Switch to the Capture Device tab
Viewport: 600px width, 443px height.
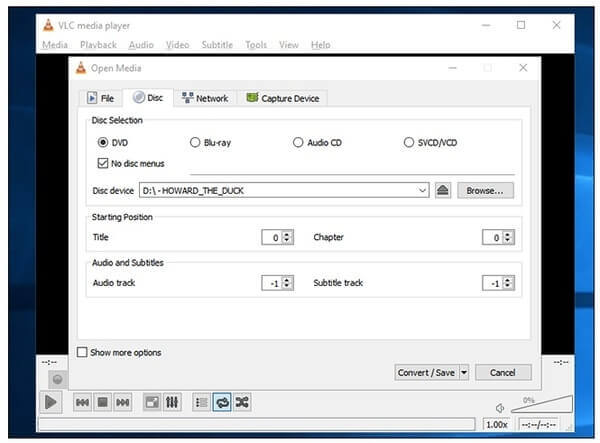pyautogui.click(x=282, y=98)
